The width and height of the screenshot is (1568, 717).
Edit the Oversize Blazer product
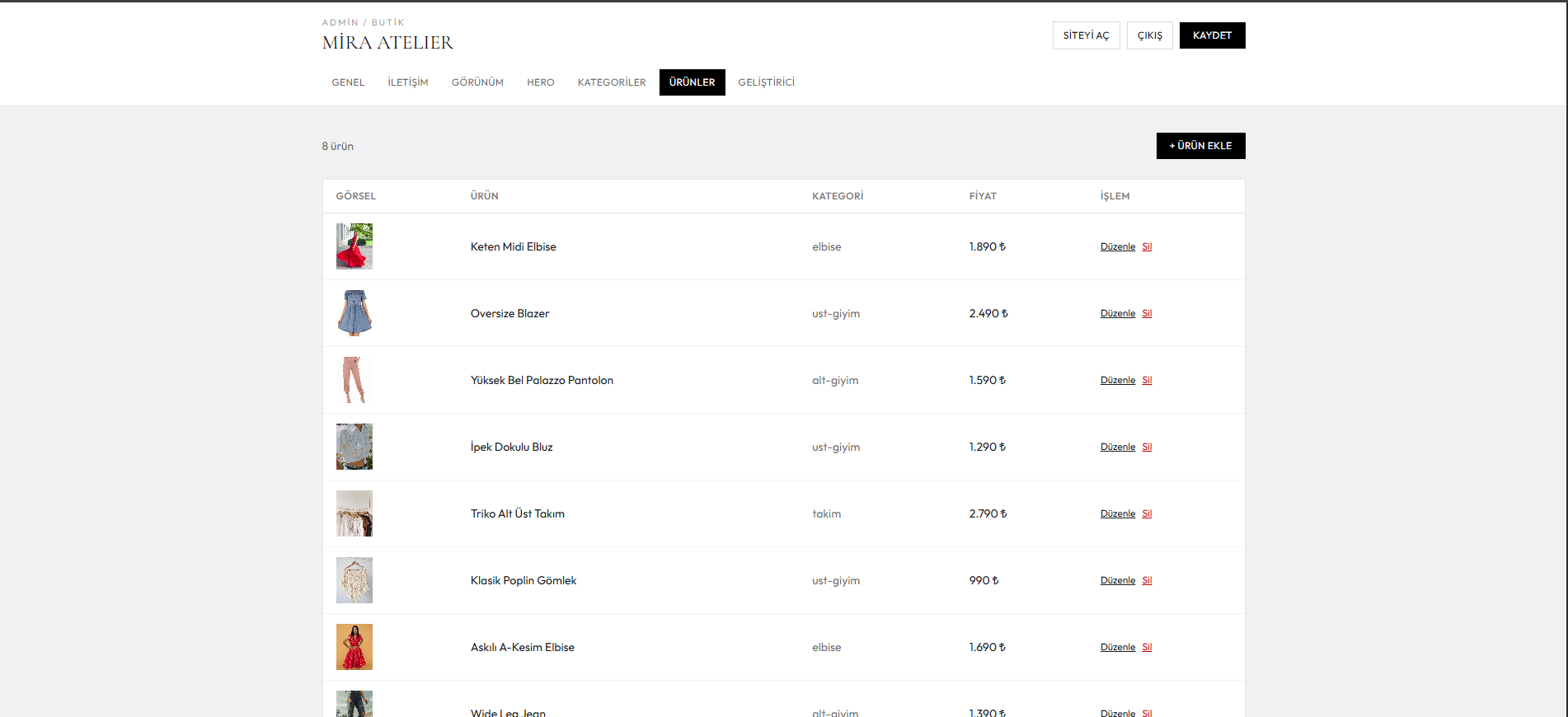[1118, 313]
